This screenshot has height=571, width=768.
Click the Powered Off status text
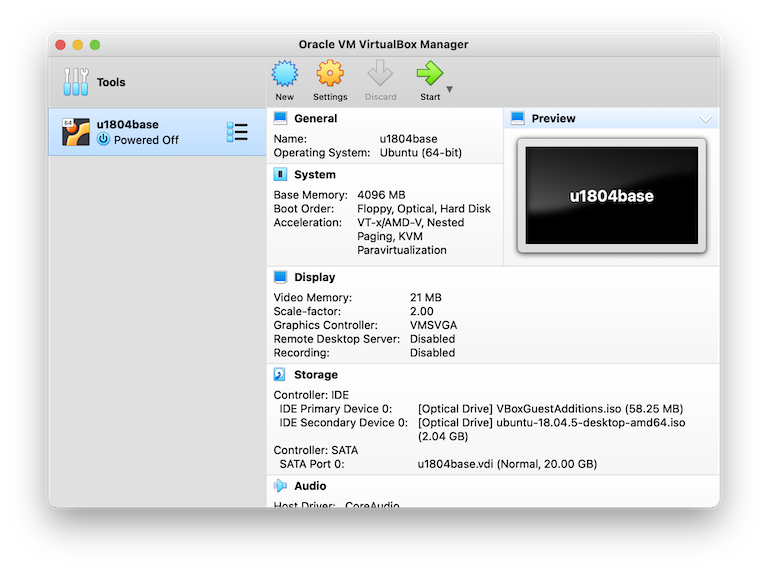tap(146, 140)
